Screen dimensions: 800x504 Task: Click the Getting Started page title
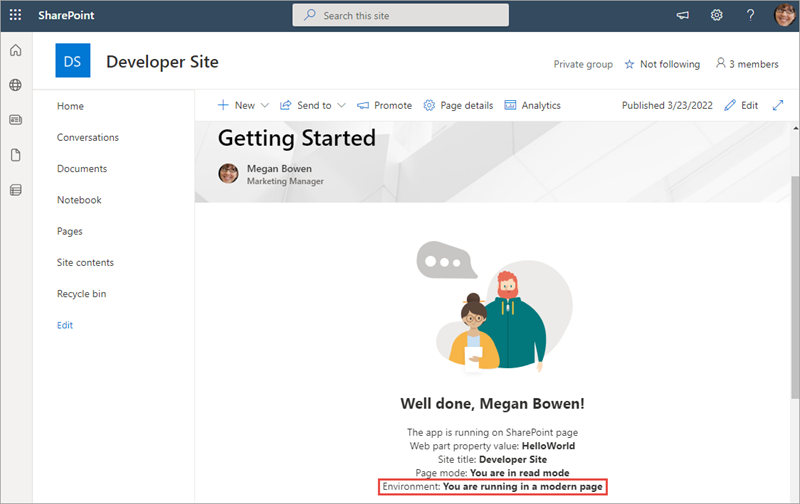297,138
